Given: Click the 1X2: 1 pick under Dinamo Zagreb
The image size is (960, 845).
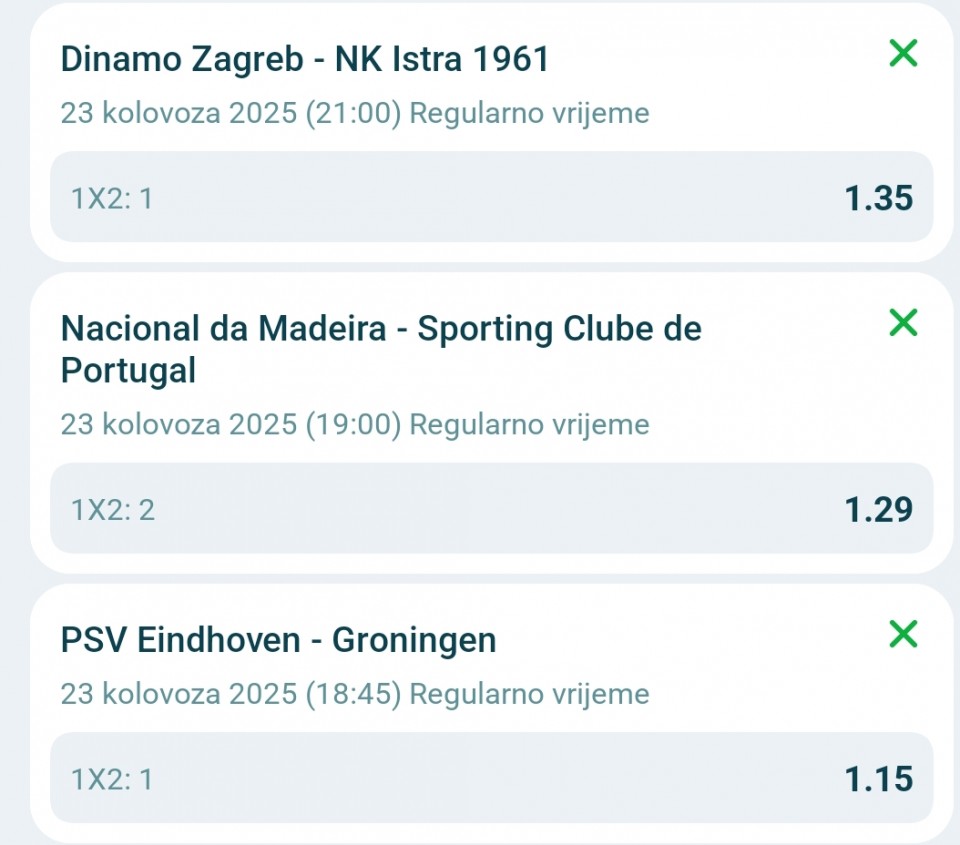Looking at the screenshot, I should (112, 199).
